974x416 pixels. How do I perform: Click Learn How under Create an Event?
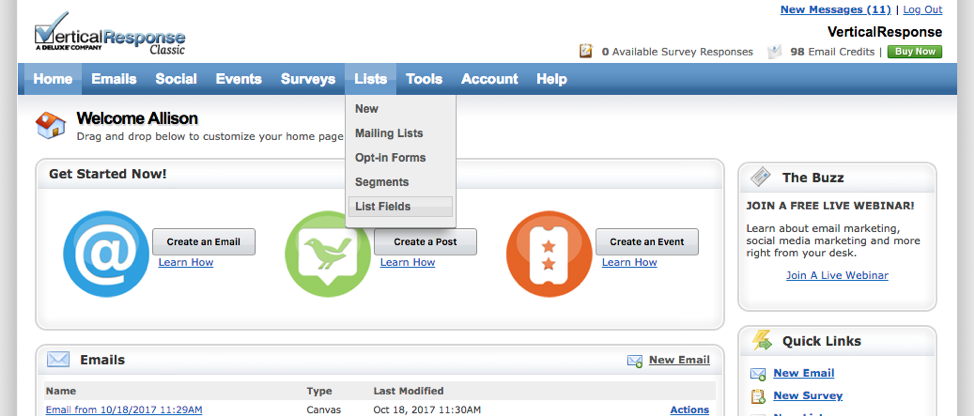tap(629, 262)
